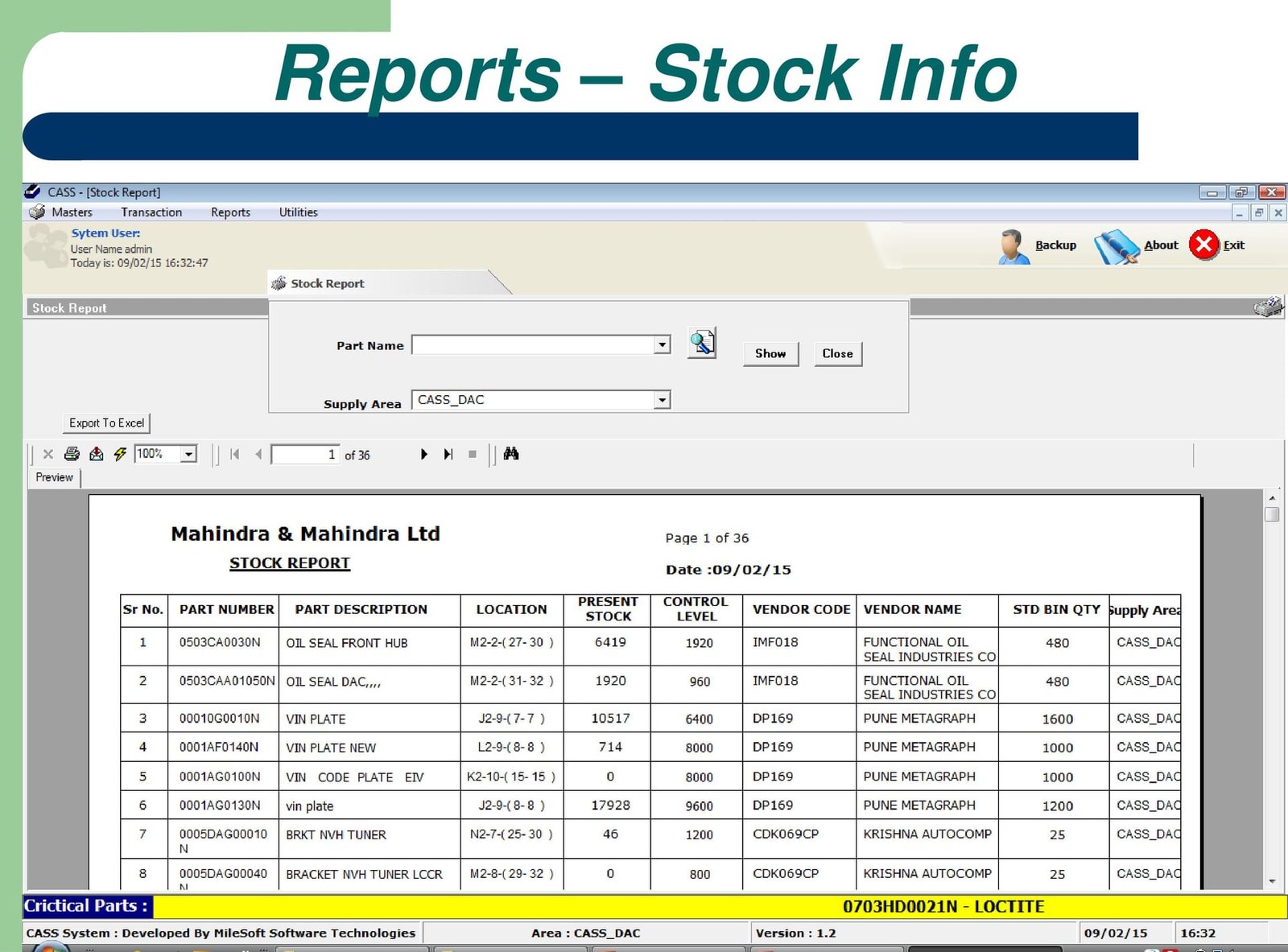The height and width of the screenshot is (952, 1288).
Task: Click status bar Version : 1.2
Action: [795, 933]
